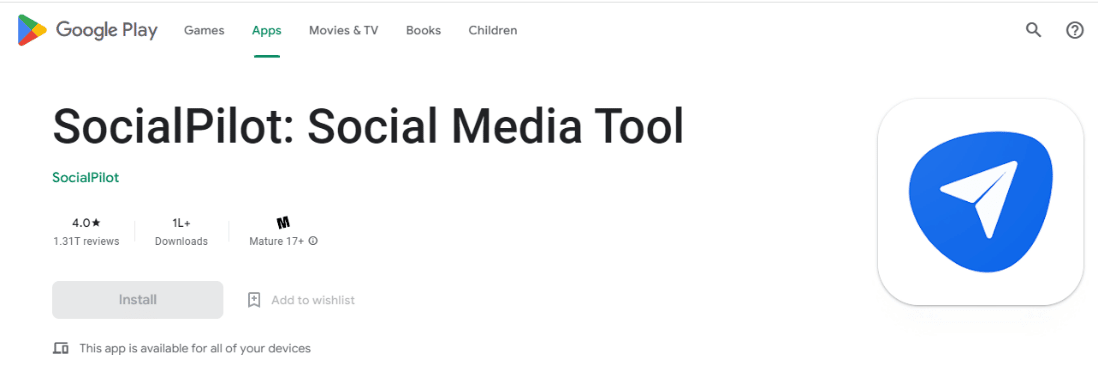Open the SocialPilot developer link
Screen dimensions: 1098x385
click(x=85, y=178)
